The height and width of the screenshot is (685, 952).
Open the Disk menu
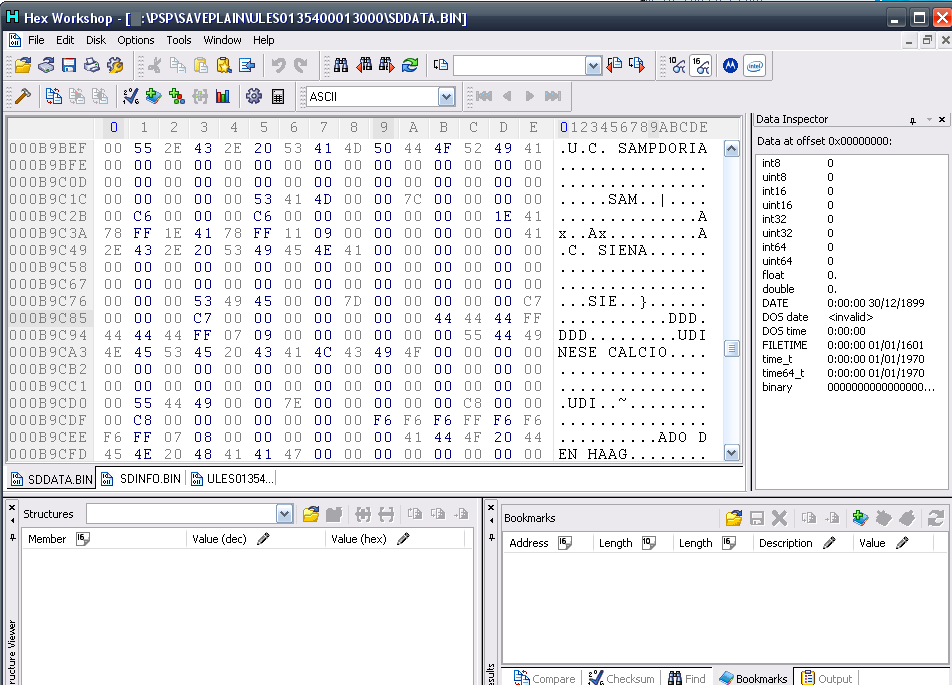[96, 40]
